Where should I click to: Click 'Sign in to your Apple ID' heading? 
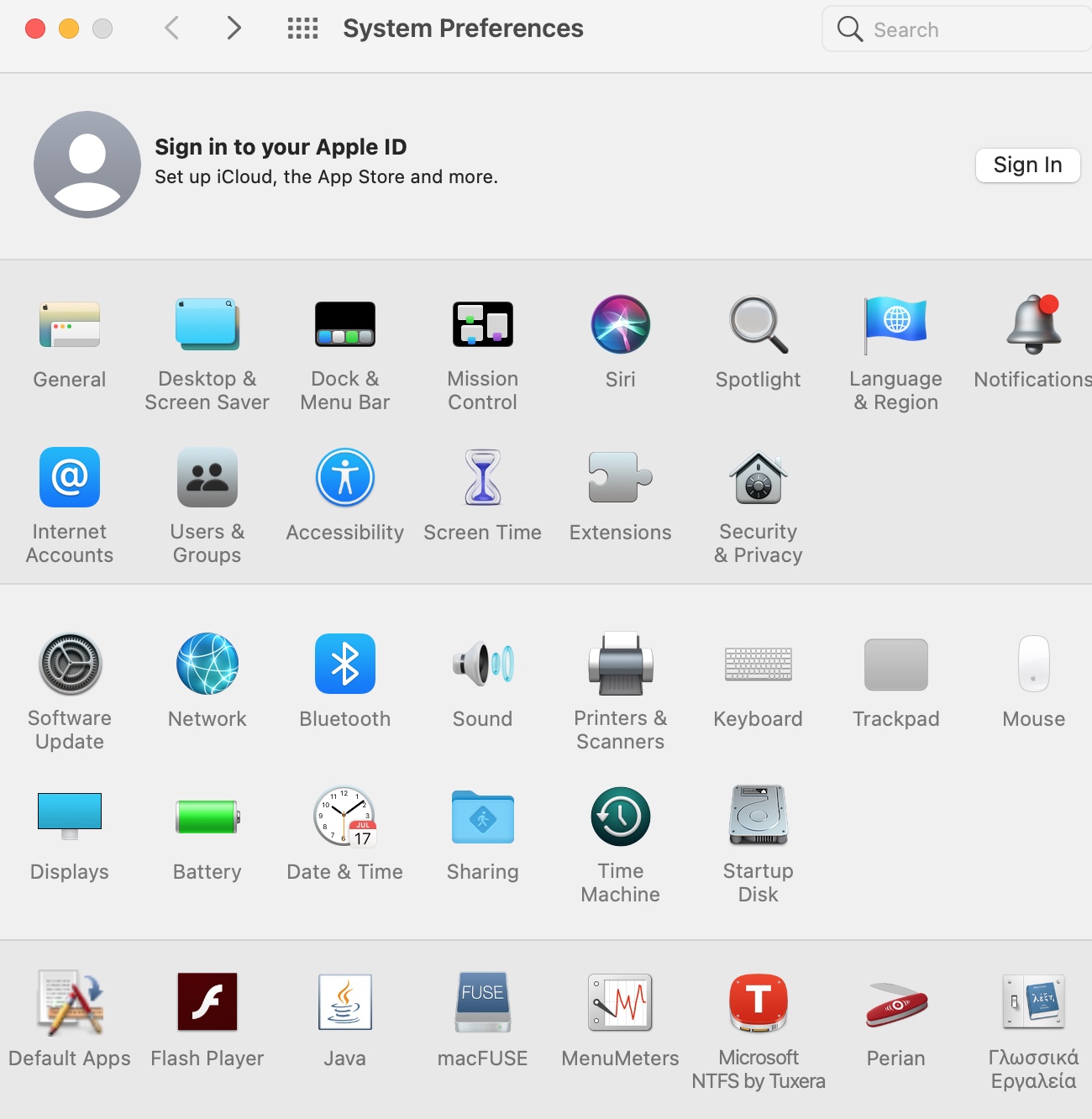(x=281, y=147)
